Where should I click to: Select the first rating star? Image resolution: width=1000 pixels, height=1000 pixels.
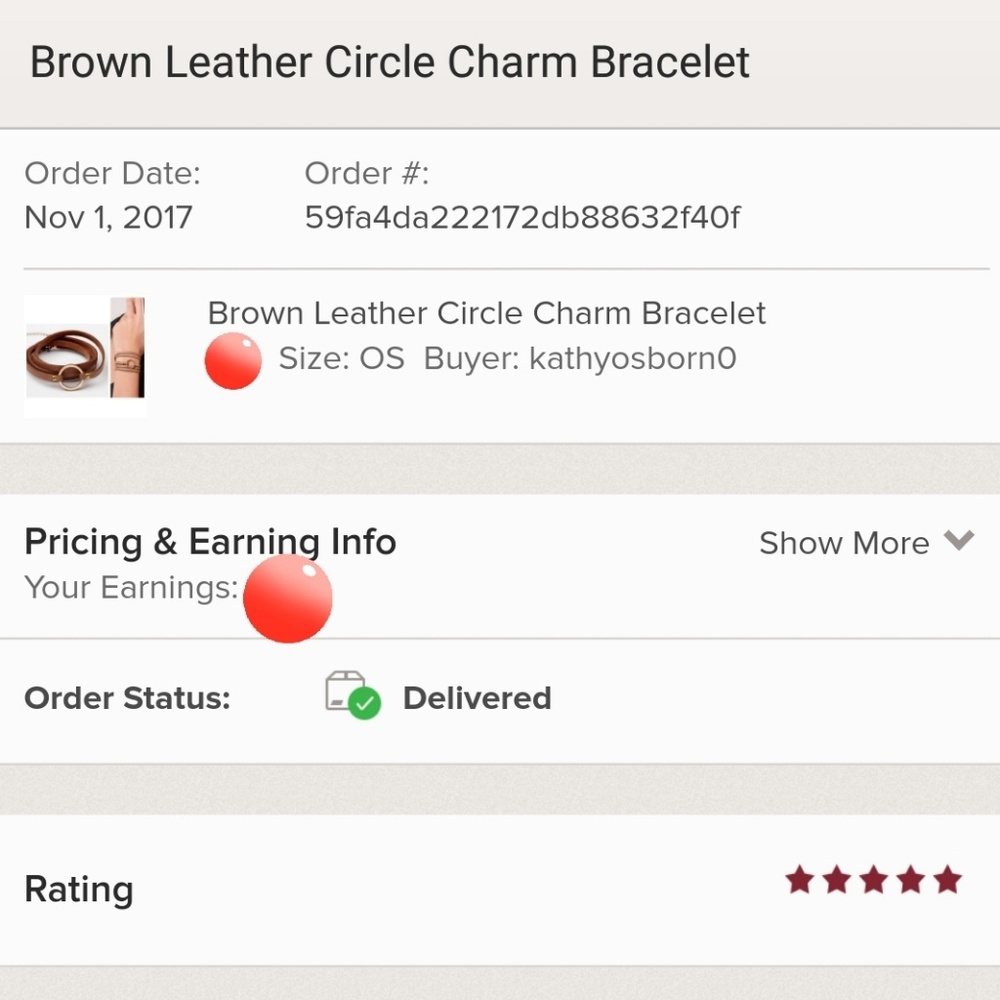coord(801,880)
